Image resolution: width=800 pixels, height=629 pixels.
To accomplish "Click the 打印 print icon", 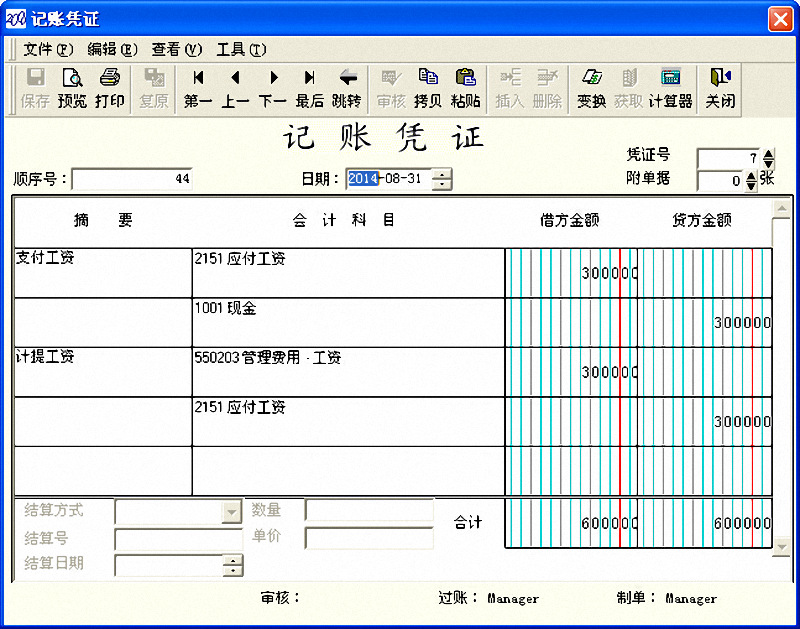I will [110, 89].
